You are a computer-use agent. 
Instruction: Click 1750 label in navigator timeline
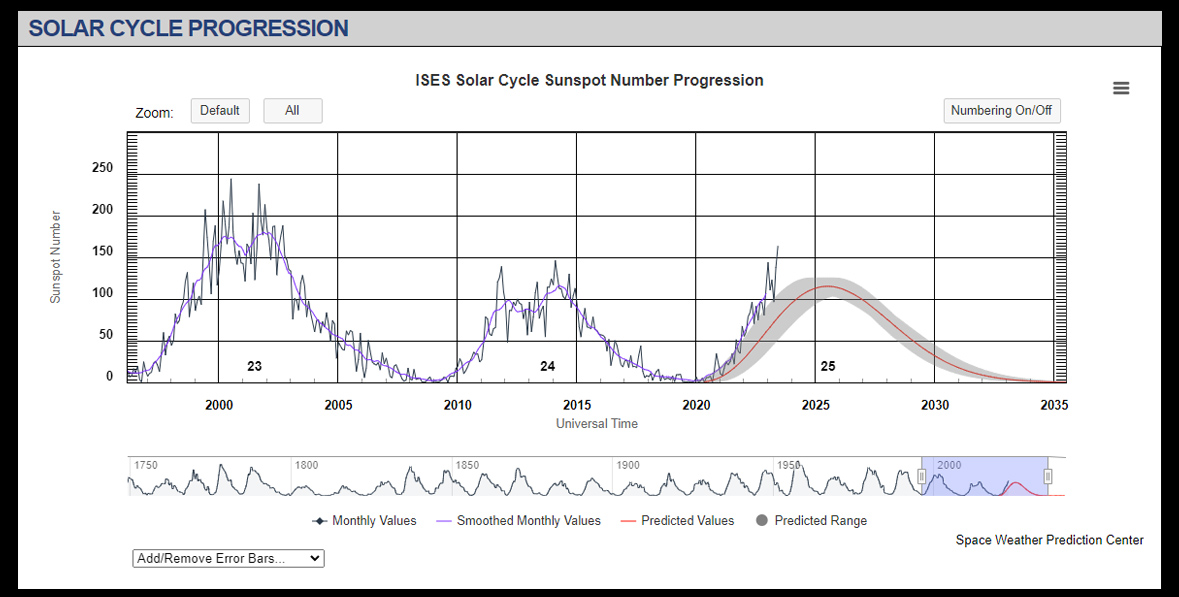click(x=146, y=465)
